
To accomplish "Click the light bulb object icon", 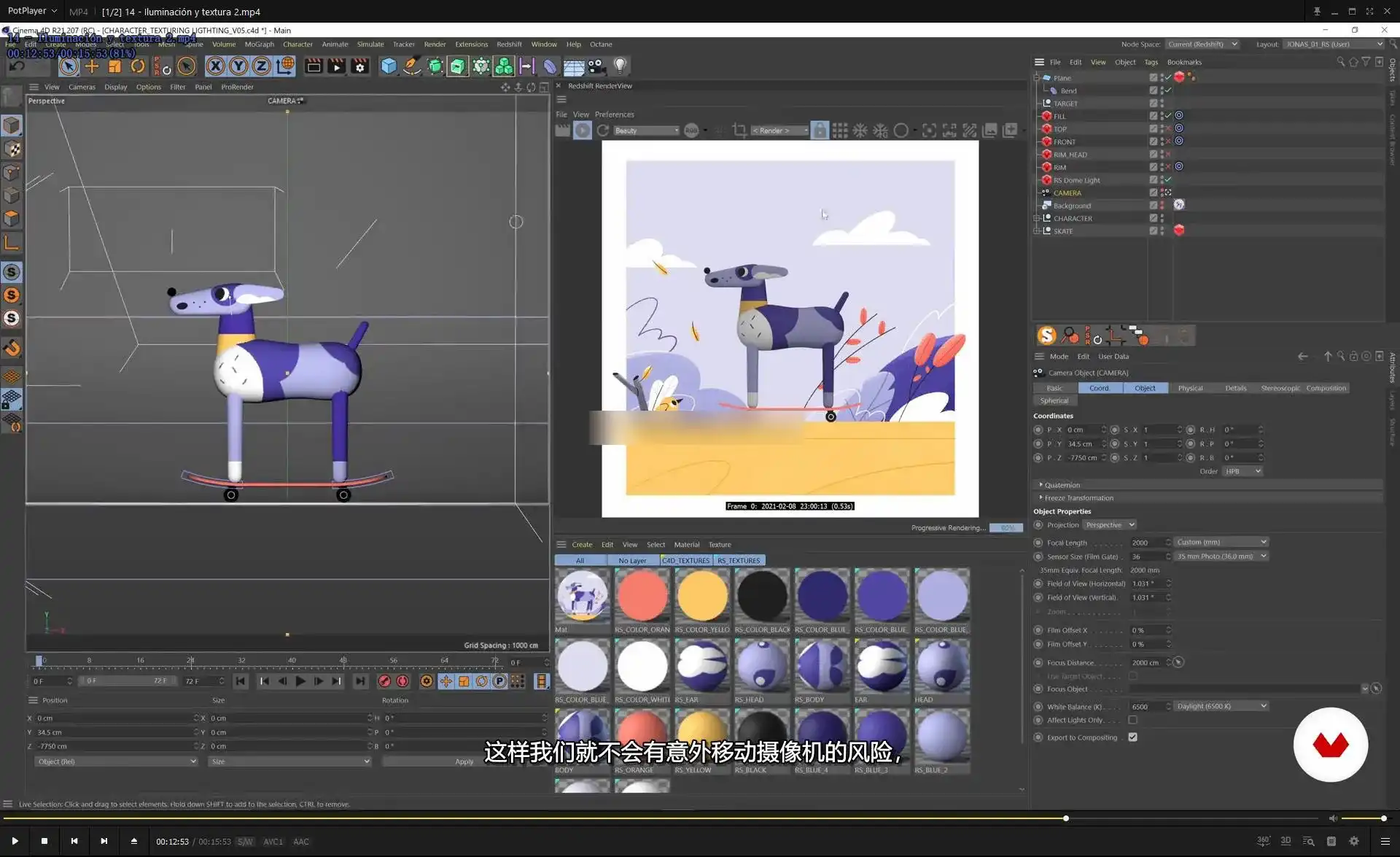I will [620, 66].
